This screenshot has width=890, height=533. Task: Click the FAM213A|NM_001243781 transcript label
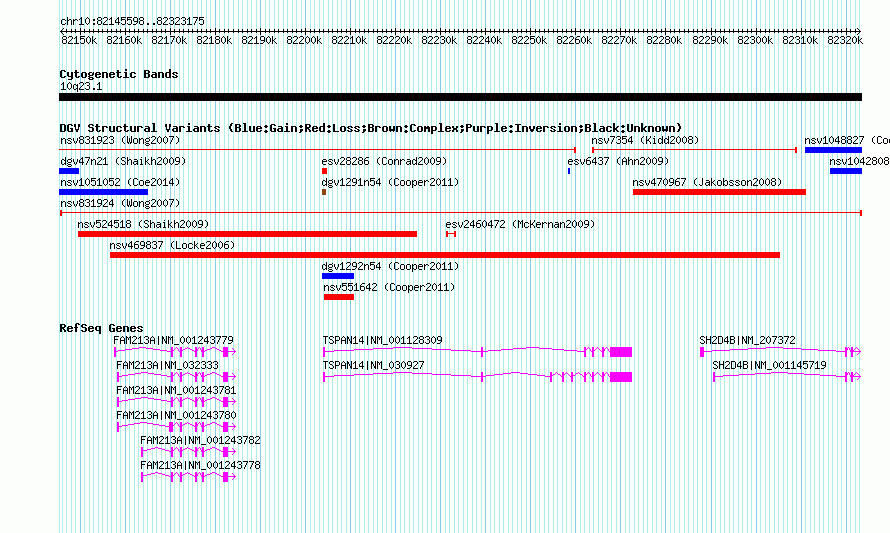click(176, 390)
